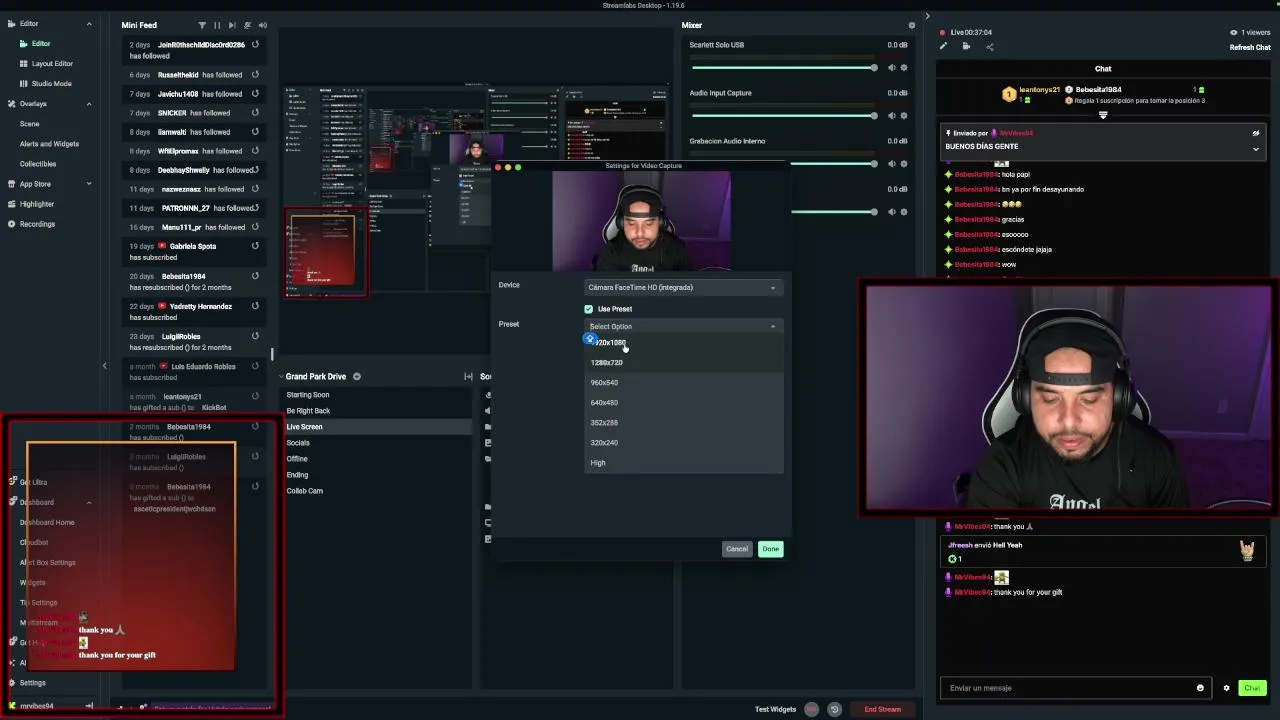The height and width of the screenshot is (720, 1280).
Task: Click the share stream icon under Live timer
Action: tap(990, 46)
